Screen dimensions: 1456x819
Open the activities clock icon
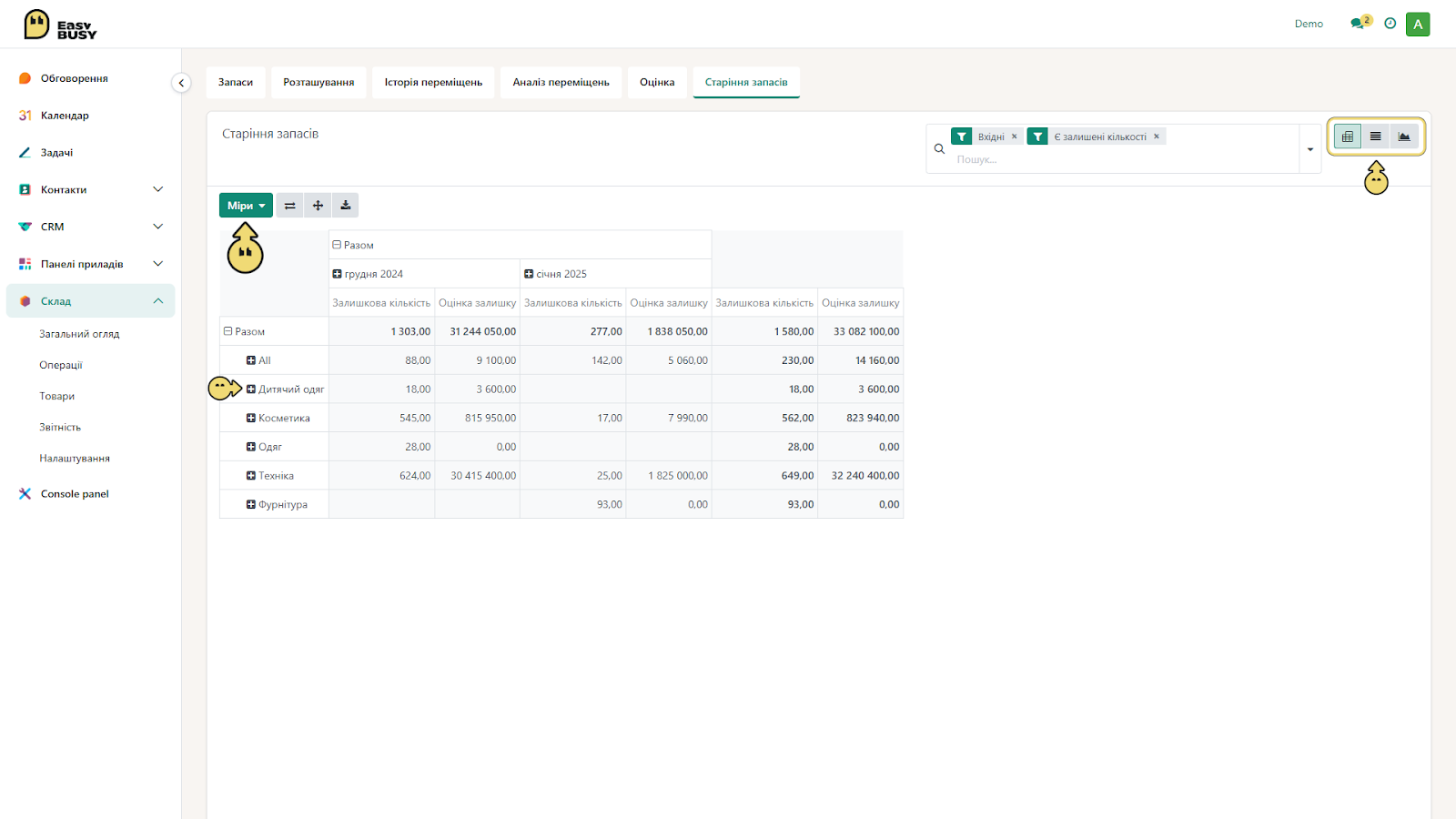coord(1390,24)
